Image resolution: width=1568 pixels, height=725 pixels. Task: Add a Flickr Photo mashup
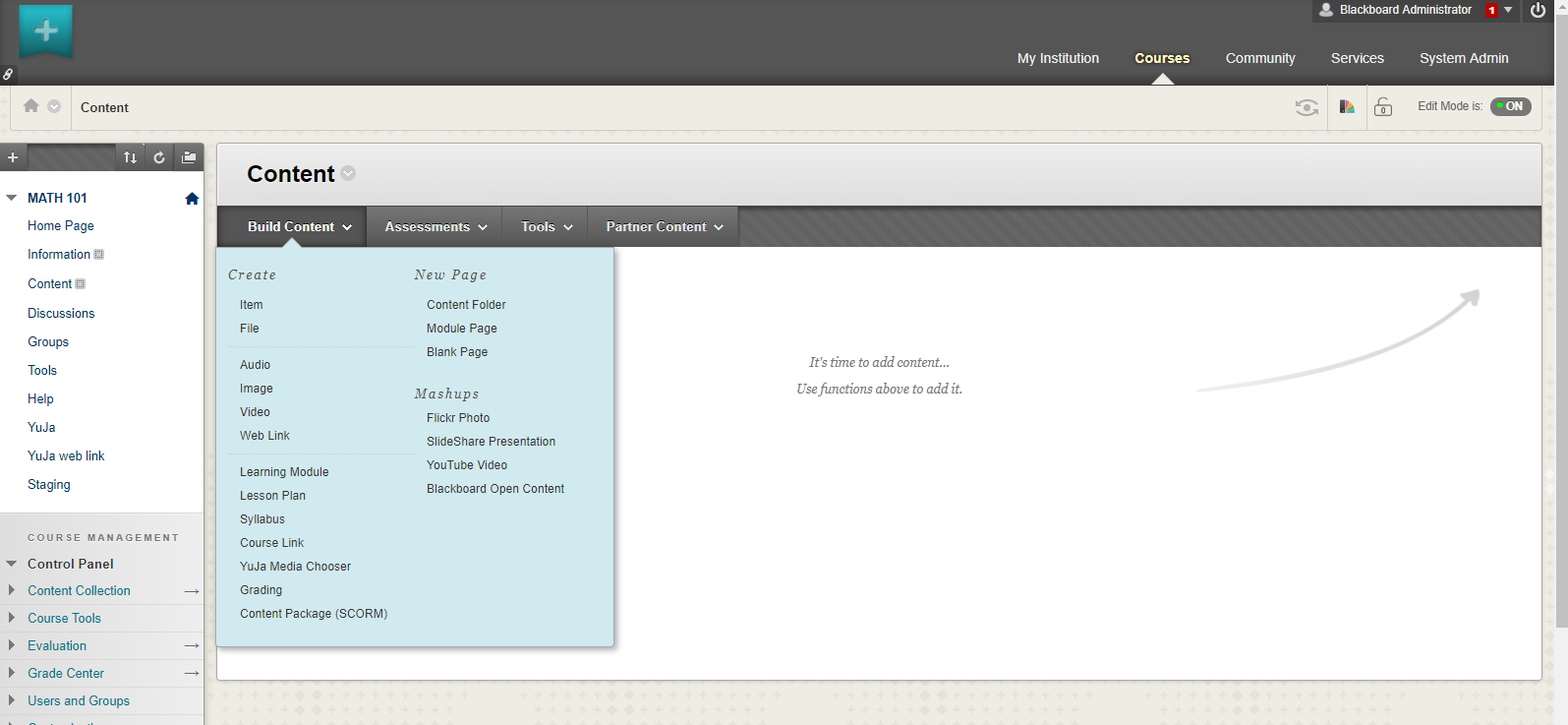458,418
